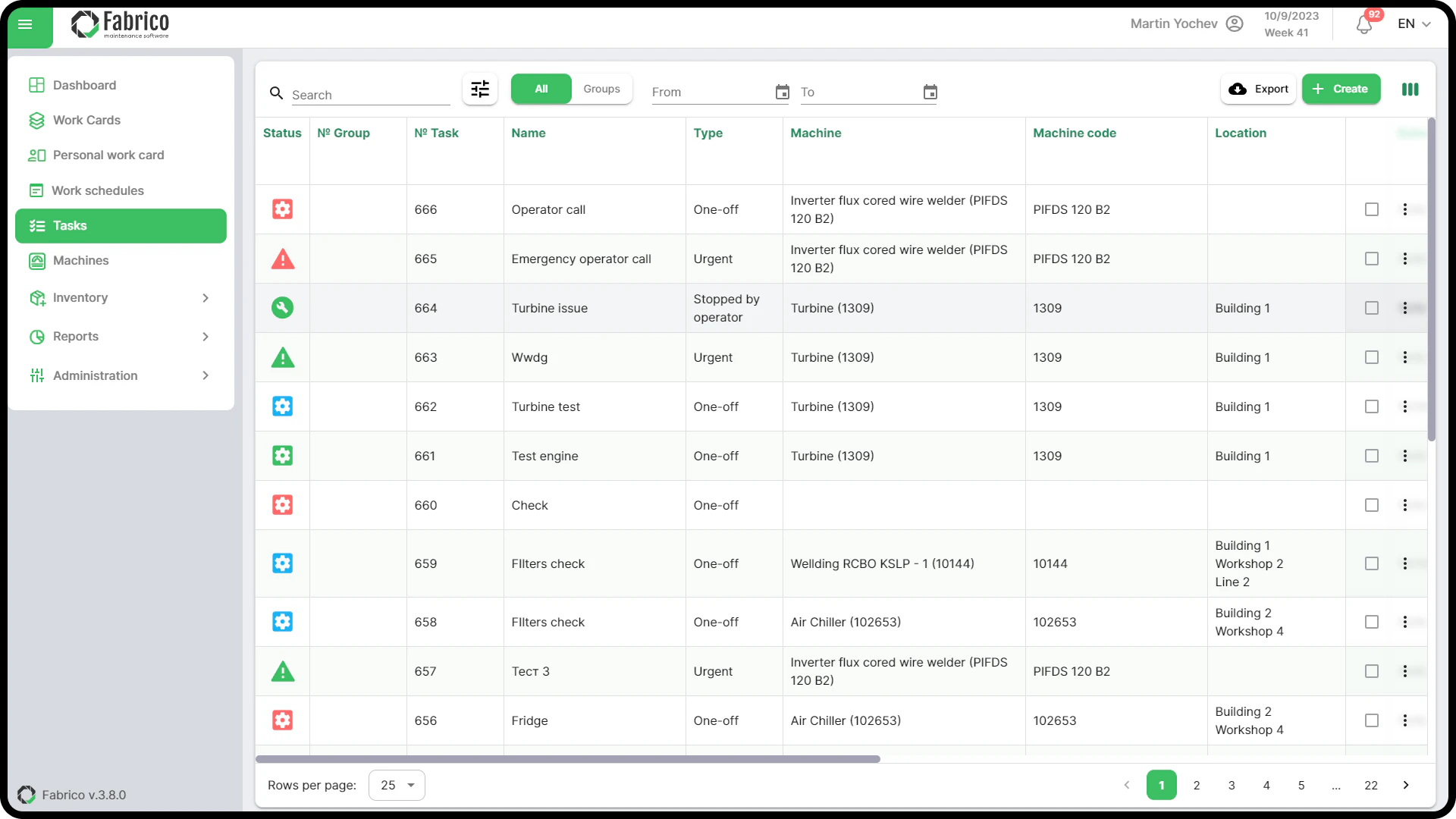Click the gear status icon on Operator call
The width and height of the screenshot is (1456, 819).
pos(282,209)
